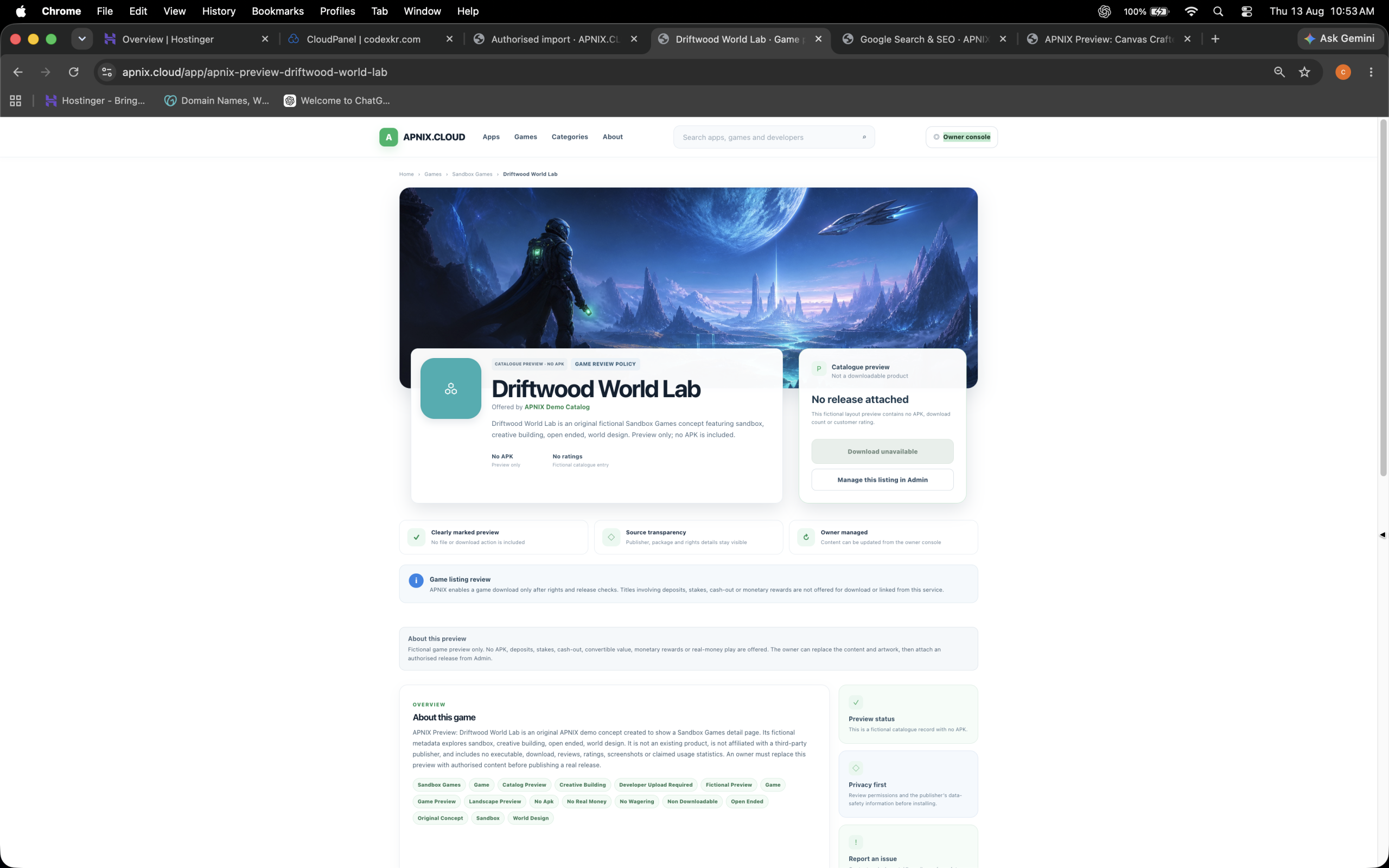Click the No Wagering tag chip
This screenshot has width=1389, height=868.
click(636, 801)
